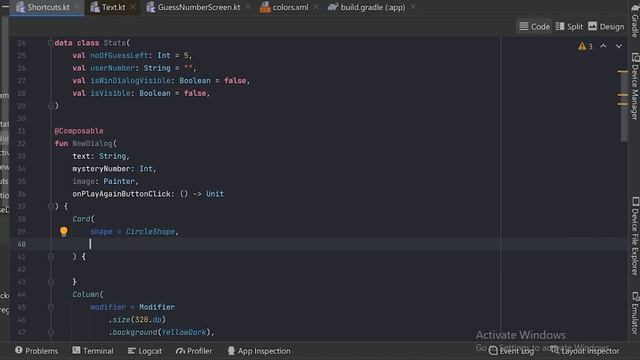640x360 pixels.
Task: Switch editor to Design view
Action: pyautogui.click(x=606, y=27)
